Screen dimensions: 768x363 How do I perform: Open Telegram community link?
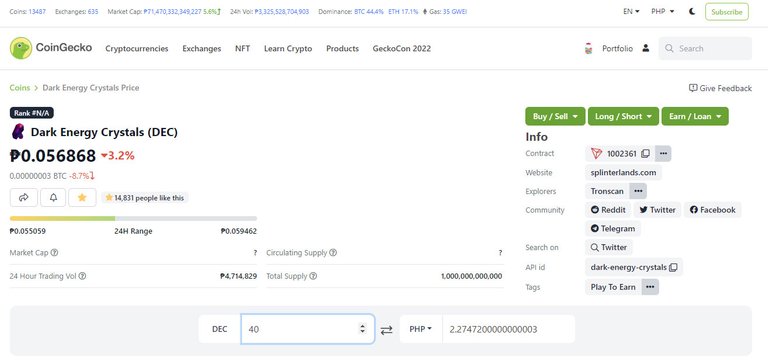point(613,229)
